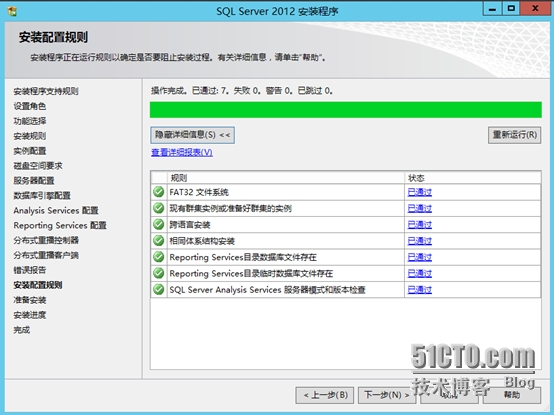Select 安装进度 step in sidebar
This screenshot has height=415, width=554.
(30, 315)
